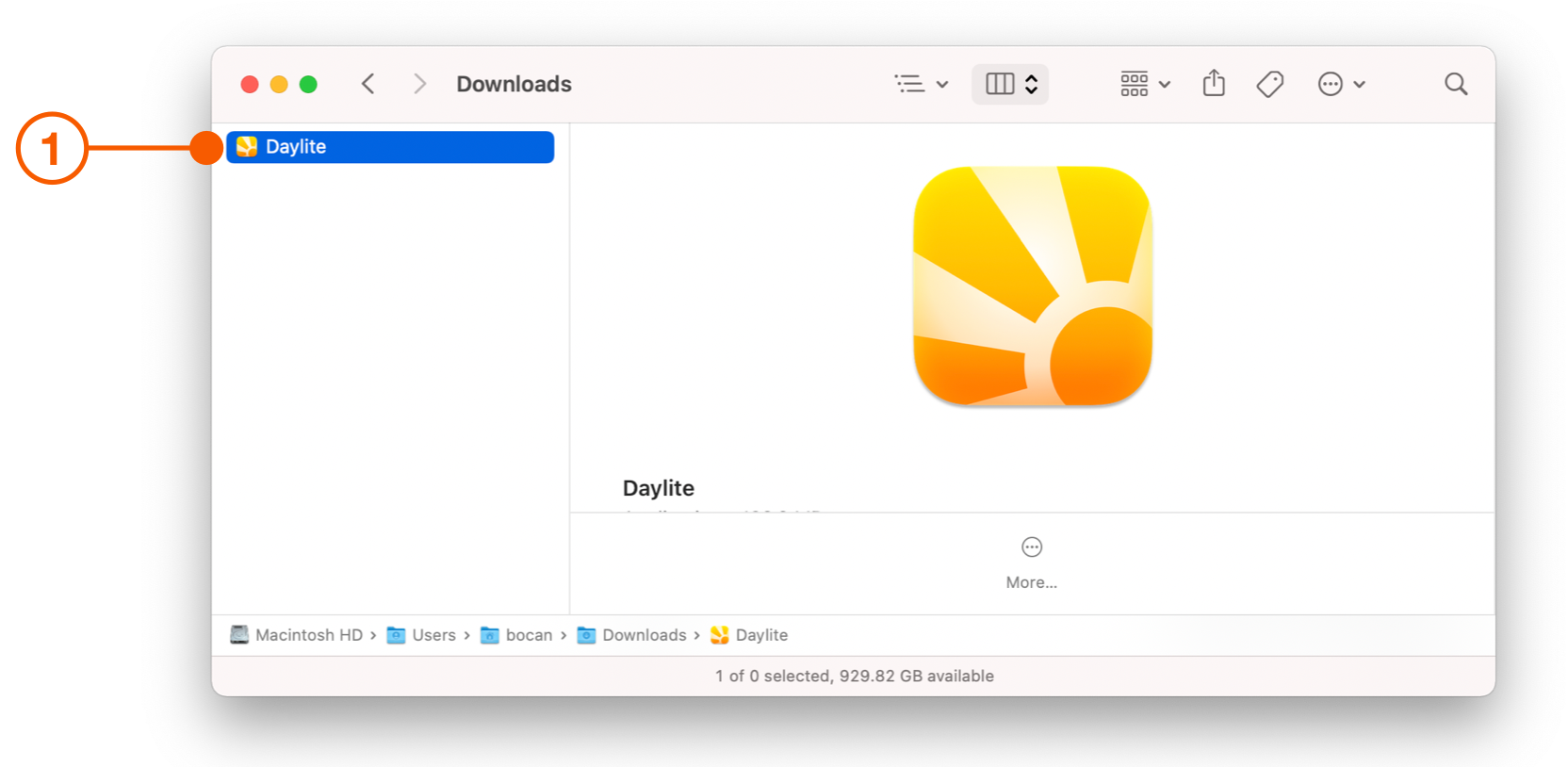Screen dimensions: 1568x767
Task: Minimize the window with yellow button
Action: click(279, 85)
